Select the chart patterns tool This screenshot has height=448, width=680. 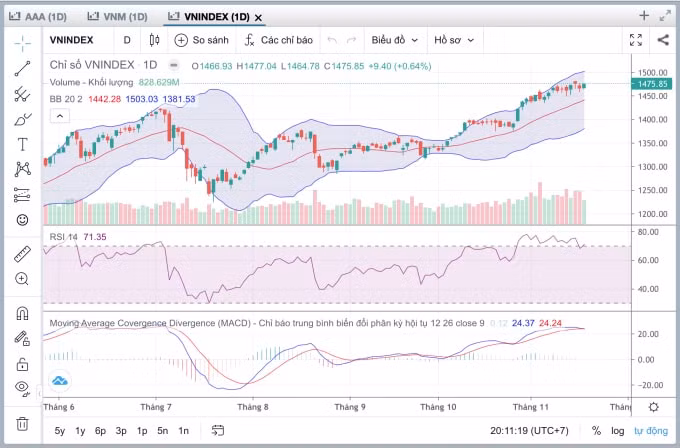pyautogui.click(x=23, y=169)
